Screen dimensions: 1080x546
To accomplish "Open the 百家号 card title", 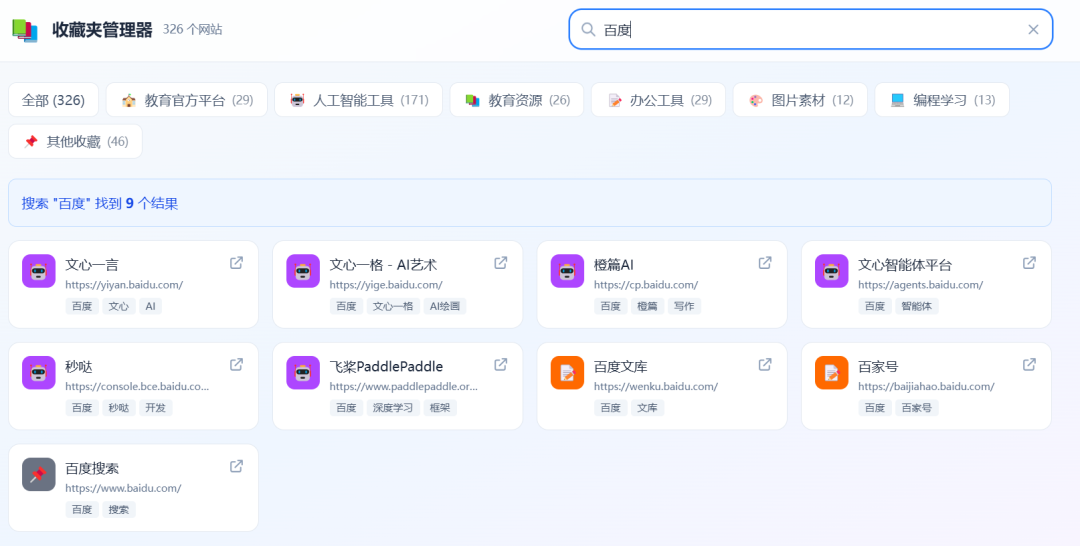I will [878, 367].
